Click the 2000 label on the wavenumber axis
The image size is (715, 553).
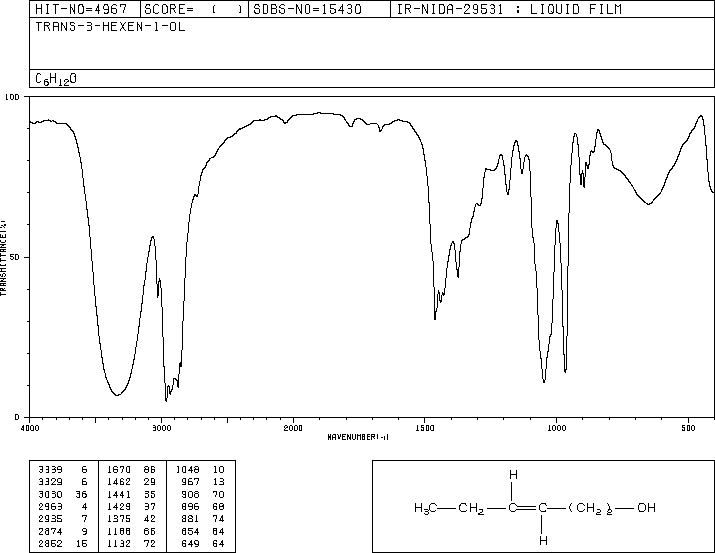(293, 428)
